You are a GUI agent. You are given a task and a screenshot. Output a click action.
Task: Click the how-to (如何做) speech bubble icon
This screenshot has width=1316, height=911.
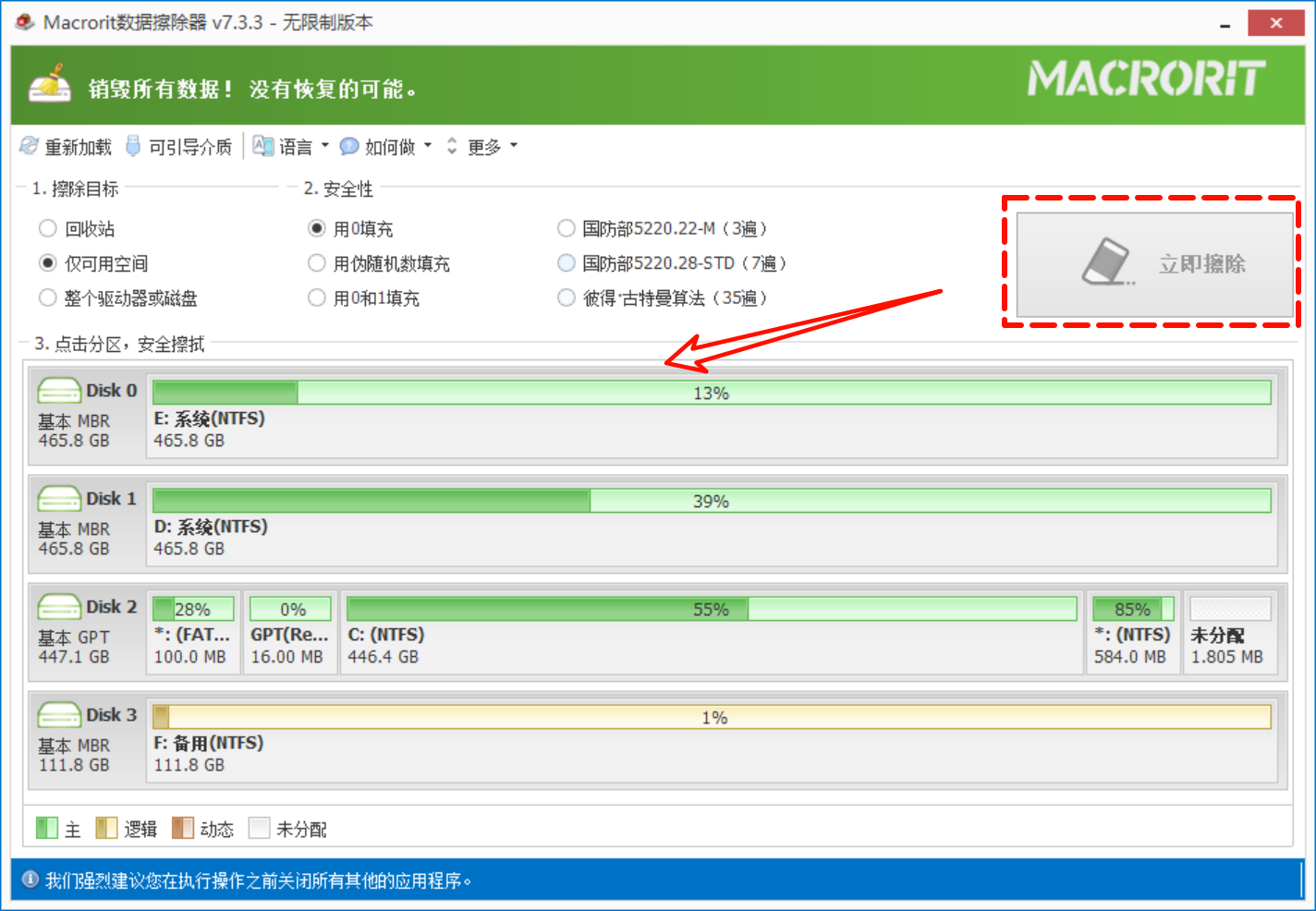(x=349, y=146)
